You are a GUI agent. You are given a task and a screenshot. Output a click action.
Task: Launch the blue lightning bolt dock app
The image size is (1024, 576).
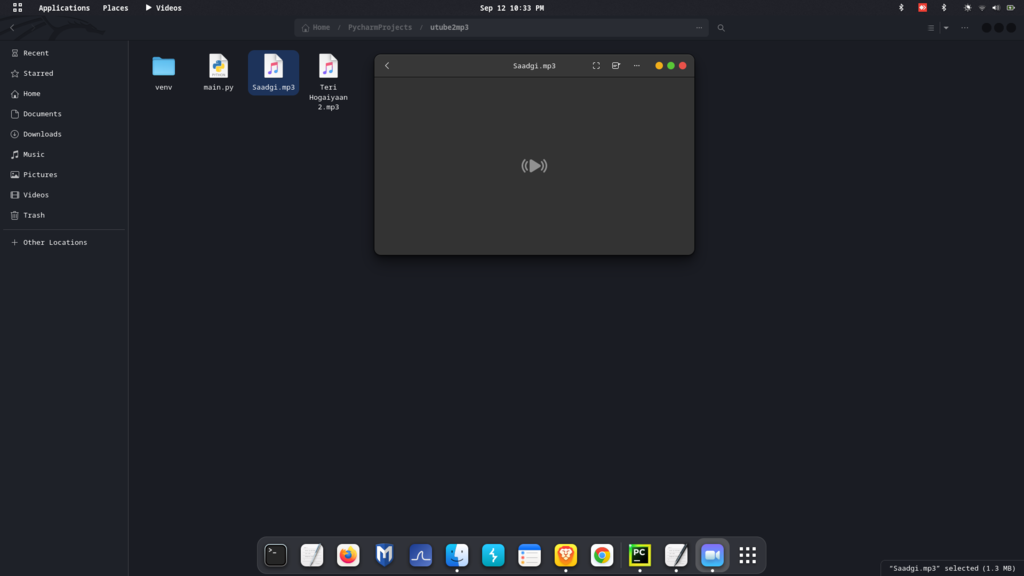point(493,555)
